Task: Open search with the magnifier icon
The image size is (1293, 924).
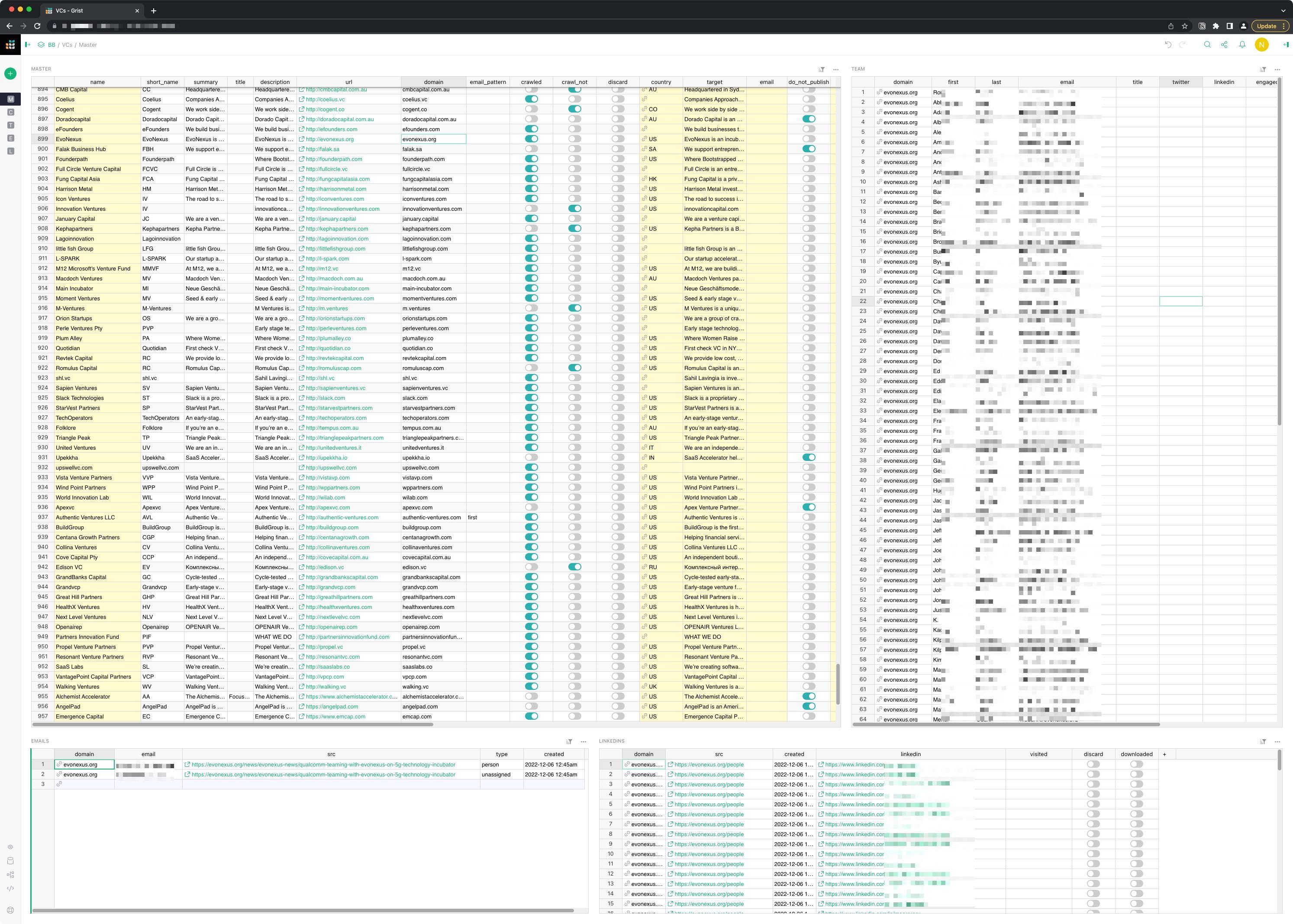Action: coord(1207,45)
